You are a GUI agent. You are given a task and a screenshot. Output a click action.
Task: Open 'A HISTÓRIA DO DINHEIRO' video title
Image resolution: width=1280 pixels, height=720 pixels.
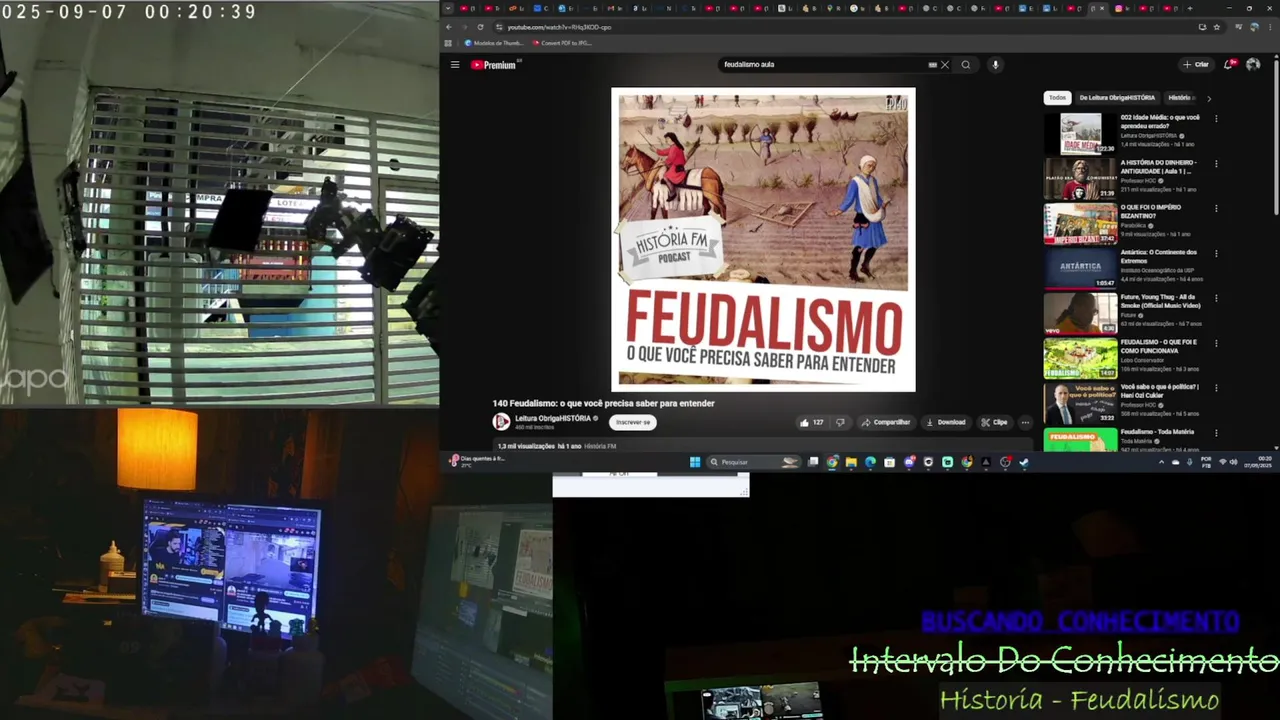tap(1158, 167)
